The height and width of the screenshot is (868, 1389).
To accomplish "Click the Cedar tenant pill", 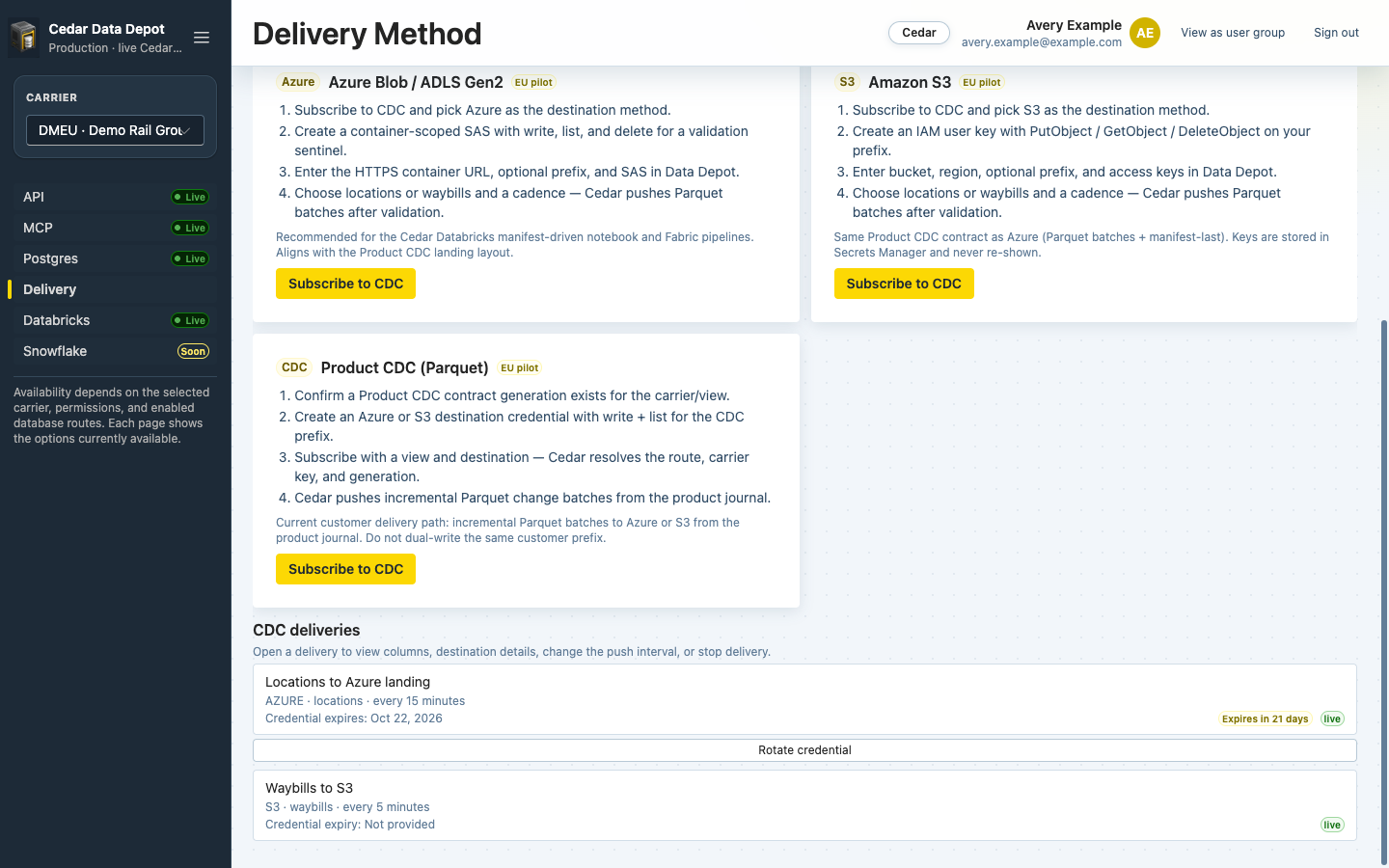I will coord(919,33).
